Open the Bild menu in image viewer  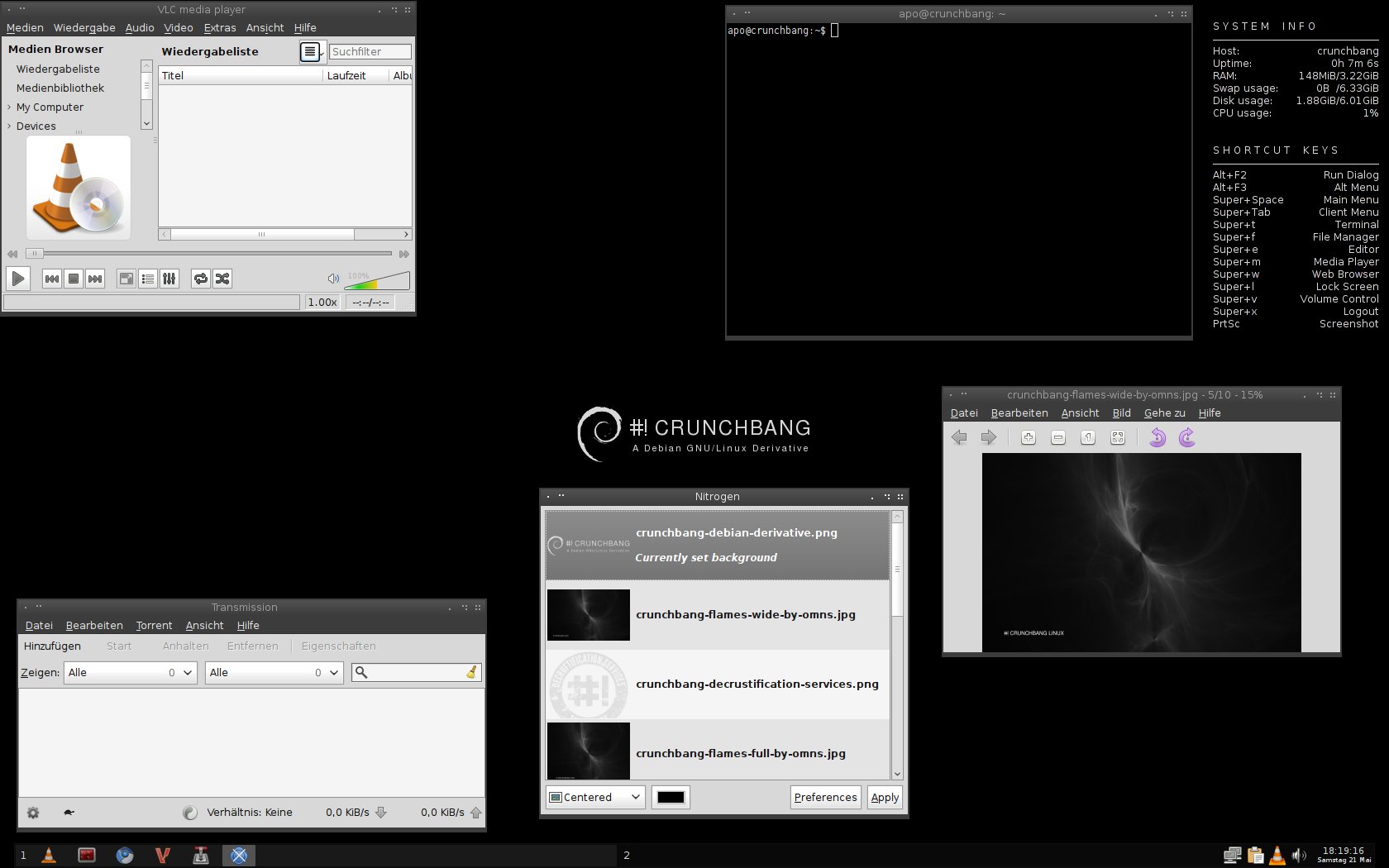1121,413
